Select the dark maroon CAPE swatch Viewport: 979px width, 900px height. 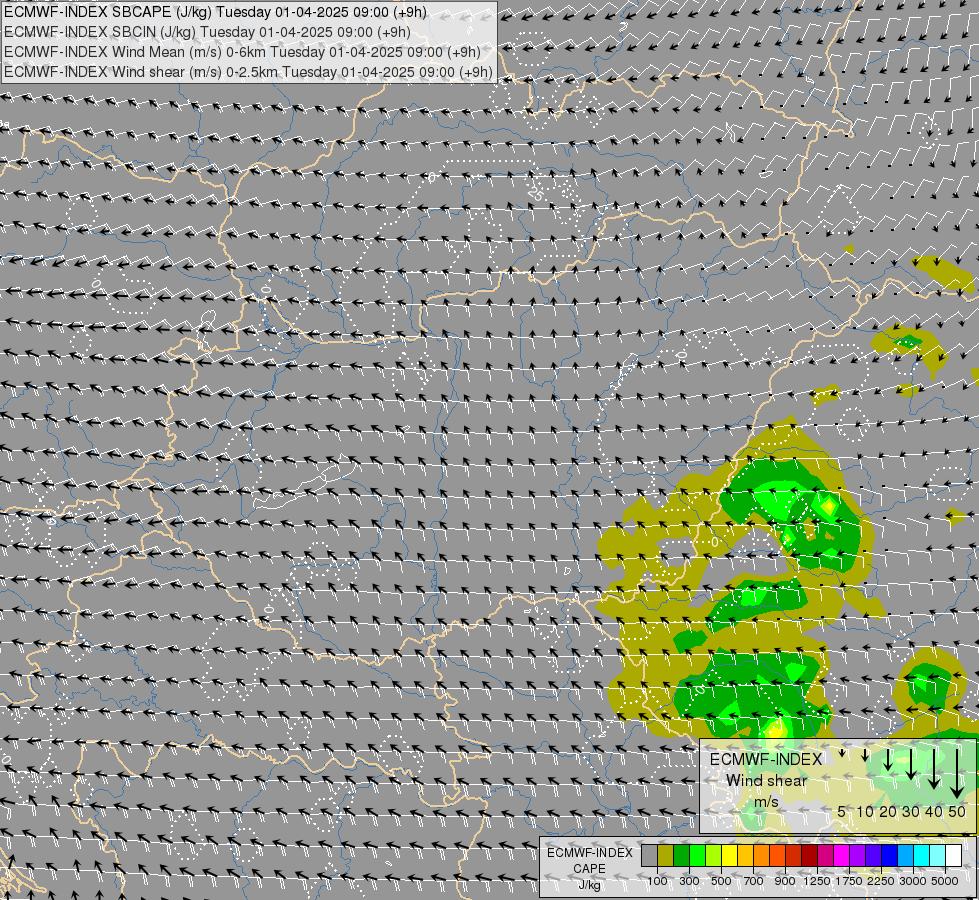point(810,855)
